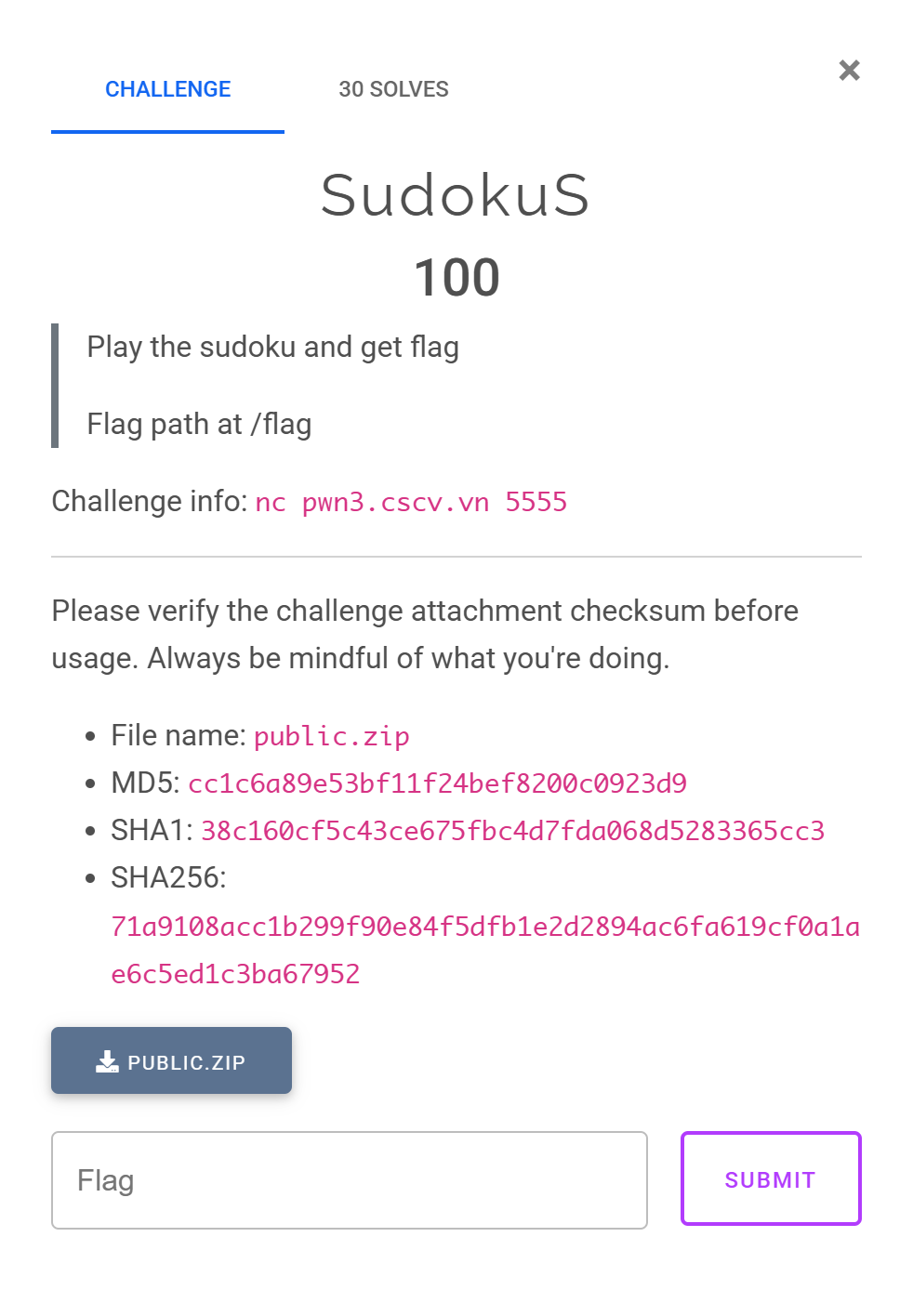Close the challenge dialog with the X
The image size is (913, 1316).
pos(849,71)
